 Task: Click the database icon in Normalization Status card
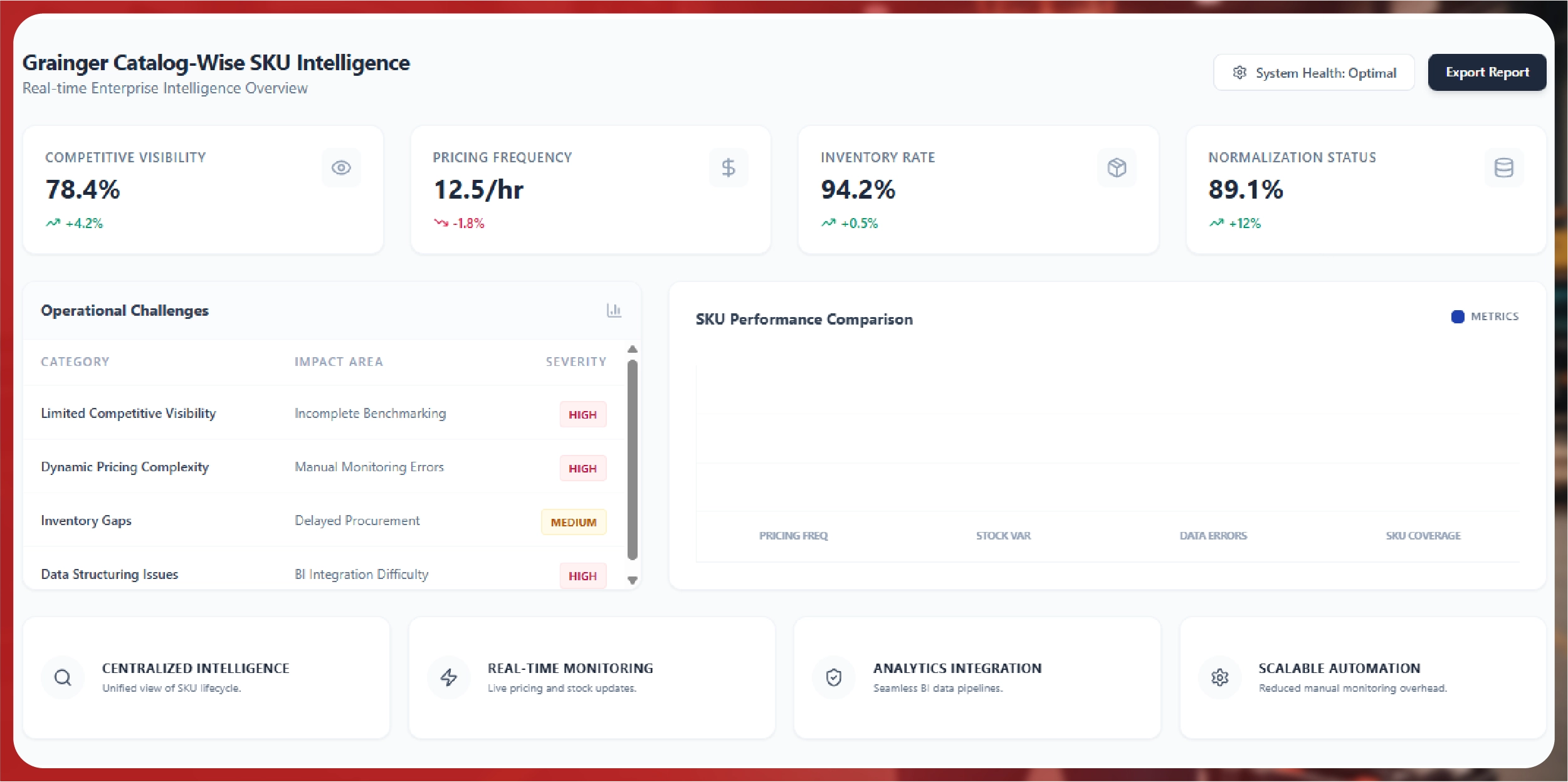click(x=1503, y=167)
